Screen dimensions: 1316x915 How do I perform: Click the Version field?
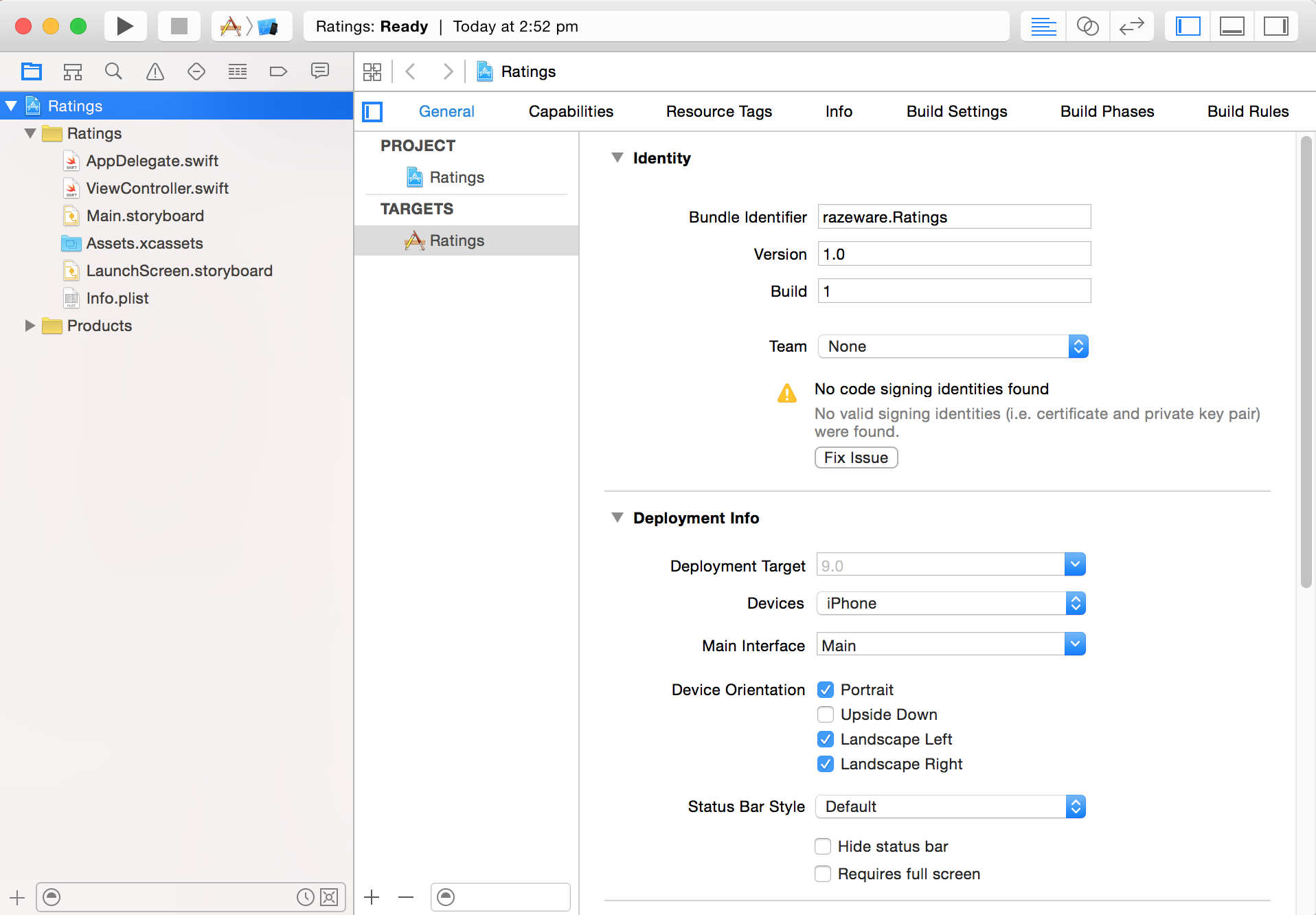click(954, 254)
